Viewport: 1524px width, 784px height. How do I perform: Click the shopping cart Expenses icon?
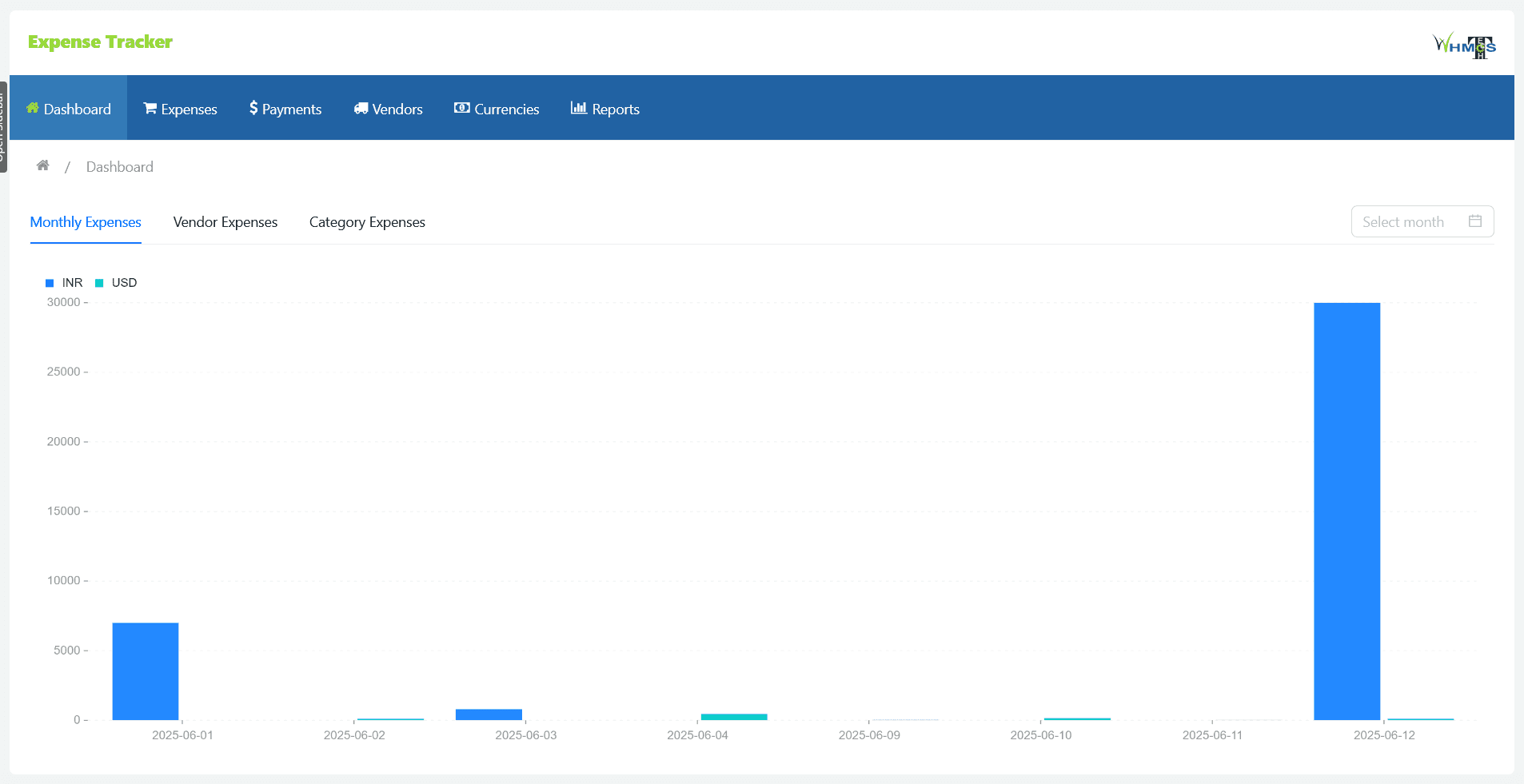[x=150, y=109]
